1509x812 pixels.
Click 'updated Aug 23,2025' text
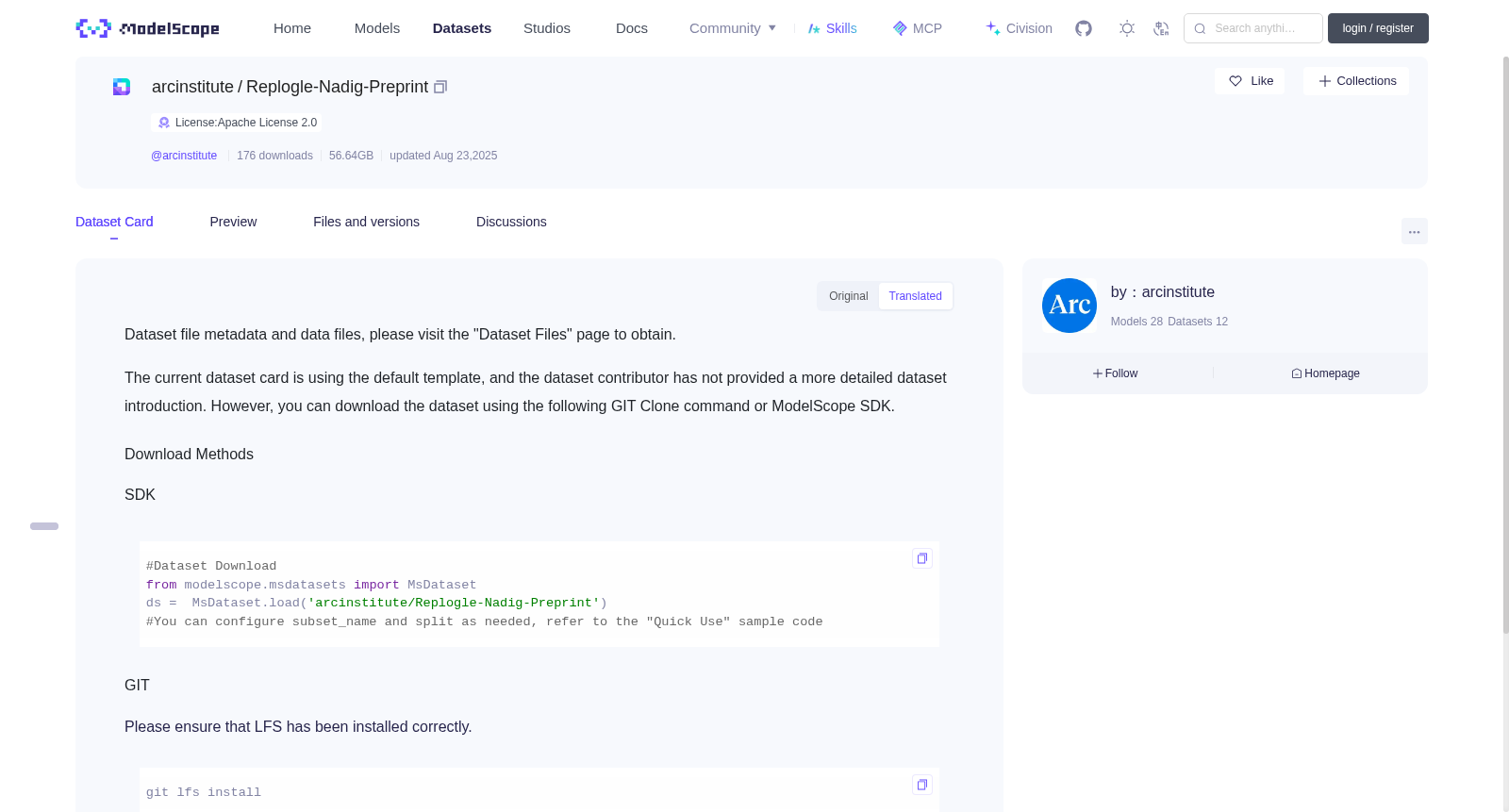point(443,156)
